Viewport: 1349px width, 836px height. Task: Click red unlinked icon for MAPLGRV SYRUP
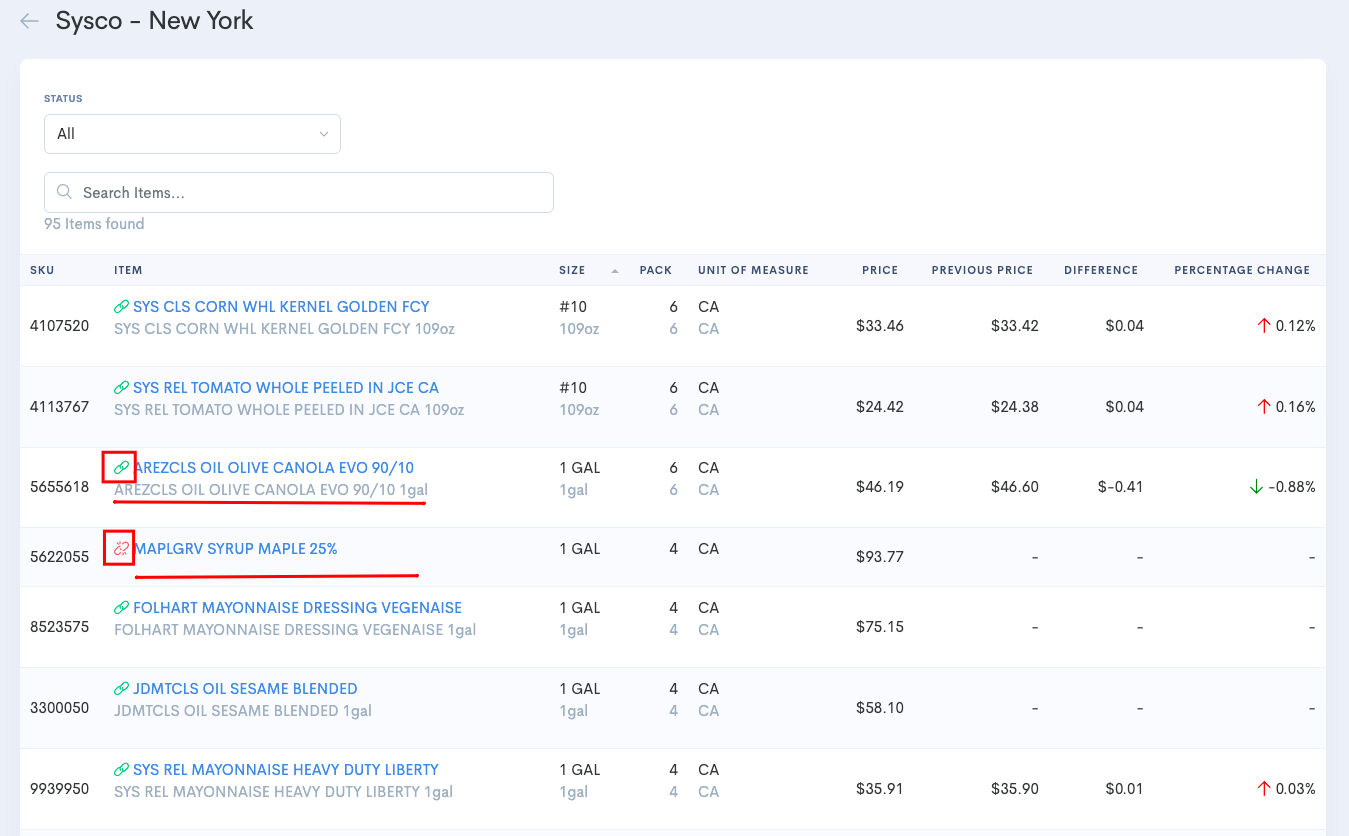coord(121,549)
